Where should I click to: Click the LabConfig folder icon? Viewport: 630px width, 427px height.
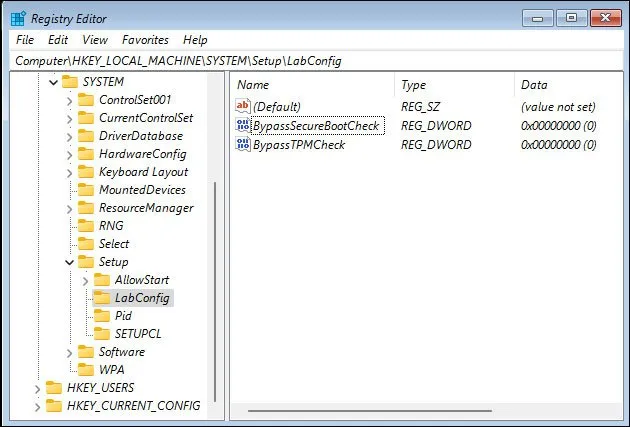pyautogui.click(x=101, y=298)
